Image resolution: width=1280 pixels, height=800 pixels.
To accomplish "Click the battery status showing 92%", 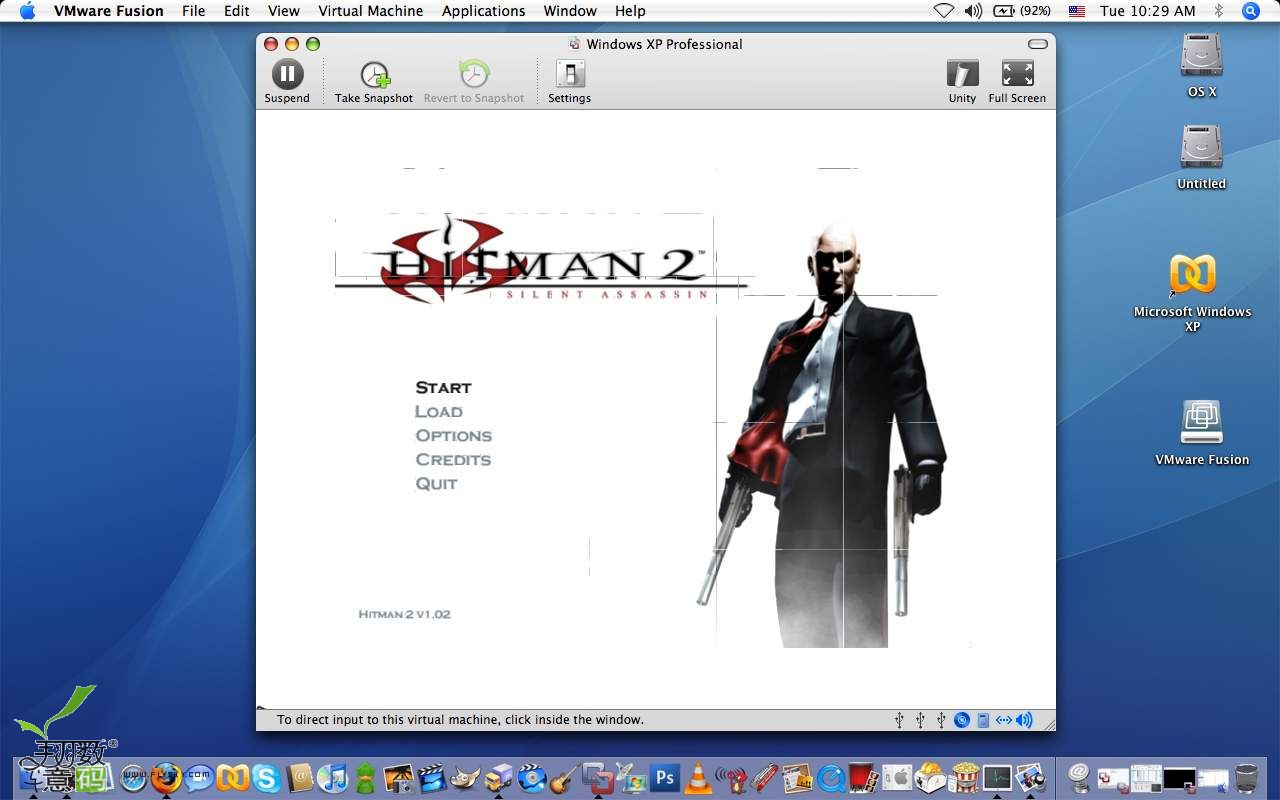I will tap(1022, 11).
